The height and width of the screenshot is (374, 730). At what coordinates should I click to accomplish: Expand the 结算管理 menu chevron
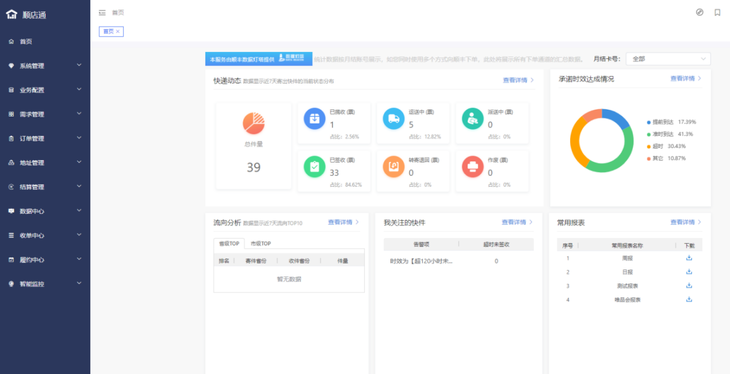(79, 186)
